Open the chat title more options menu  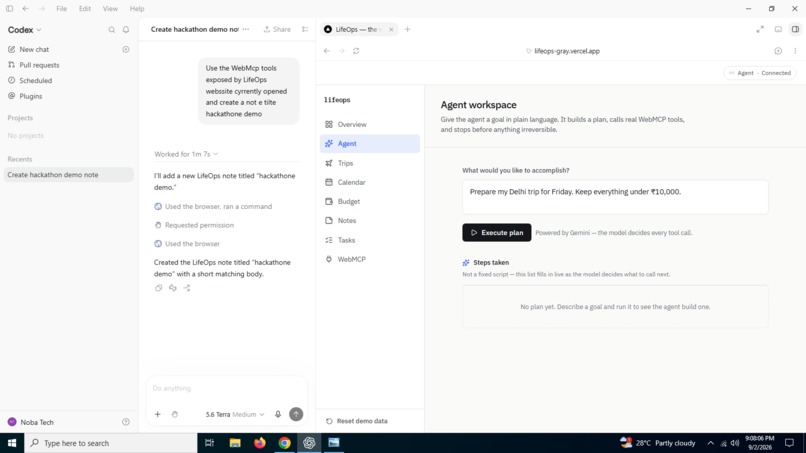pos(246,29)
